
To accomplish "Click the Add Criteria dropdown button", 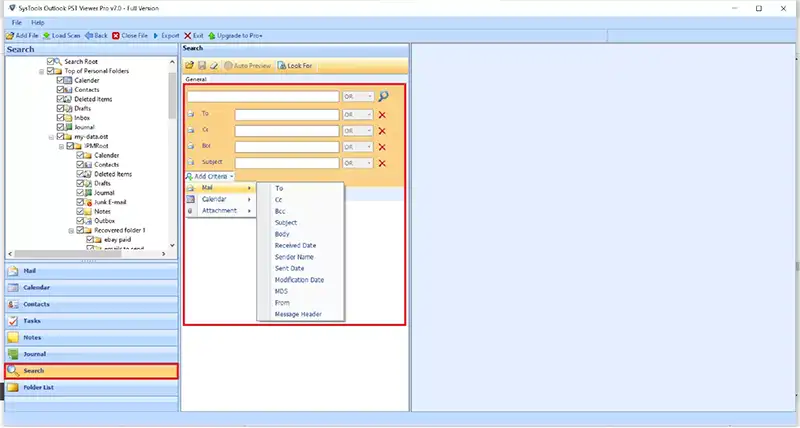I will [x=210, y=177].
